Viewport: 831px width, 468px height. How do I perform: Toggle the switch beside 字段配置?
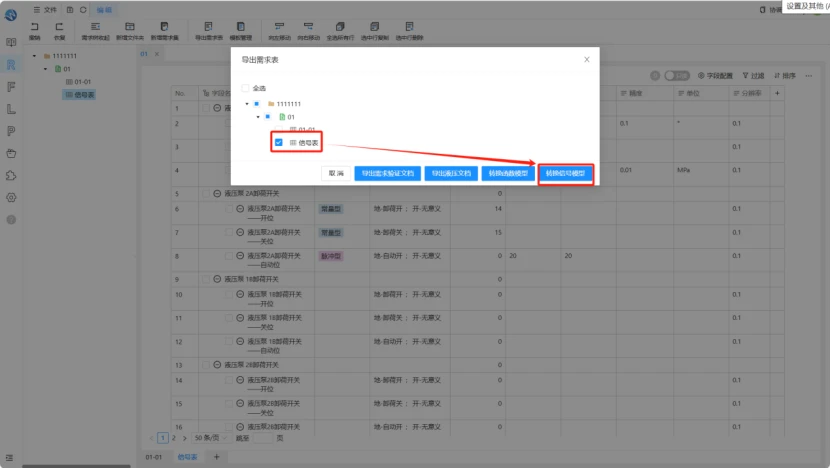tap(677, 76)
